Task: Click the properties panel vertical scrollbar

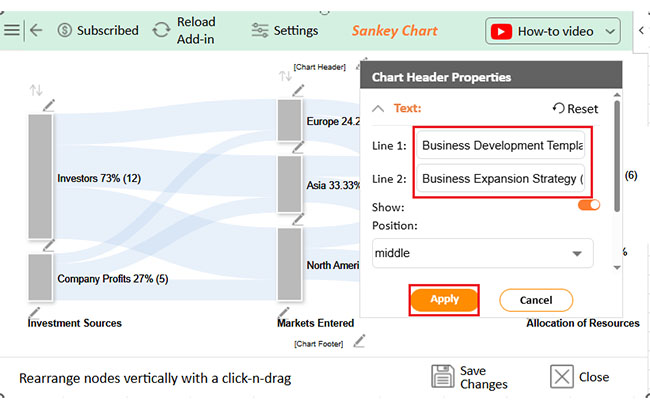Action: click(617, 157)
